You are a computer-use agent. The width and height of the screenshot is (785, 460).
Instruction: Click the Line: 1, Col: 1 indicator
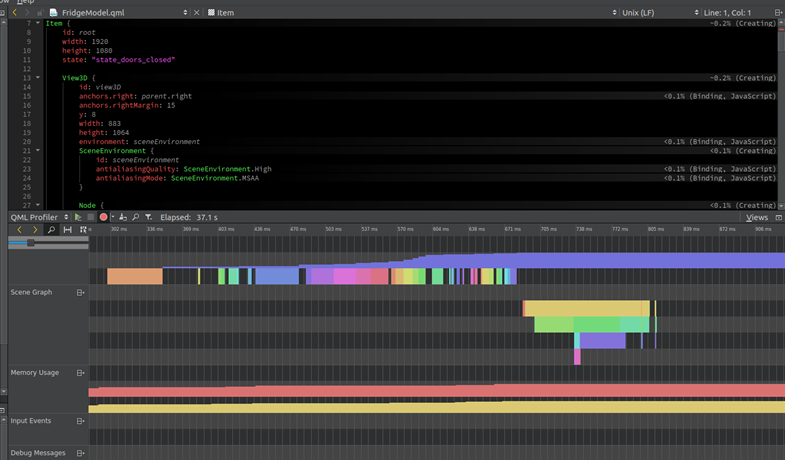[x=729, y=13]
